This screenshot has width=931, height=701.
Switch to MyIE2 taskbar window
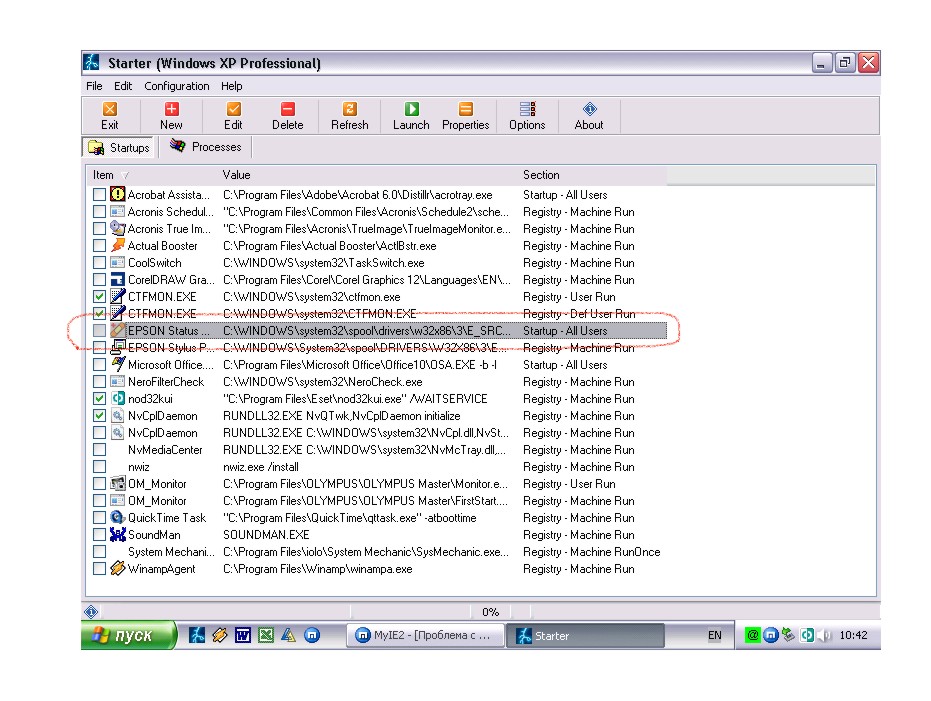(425, 635)
